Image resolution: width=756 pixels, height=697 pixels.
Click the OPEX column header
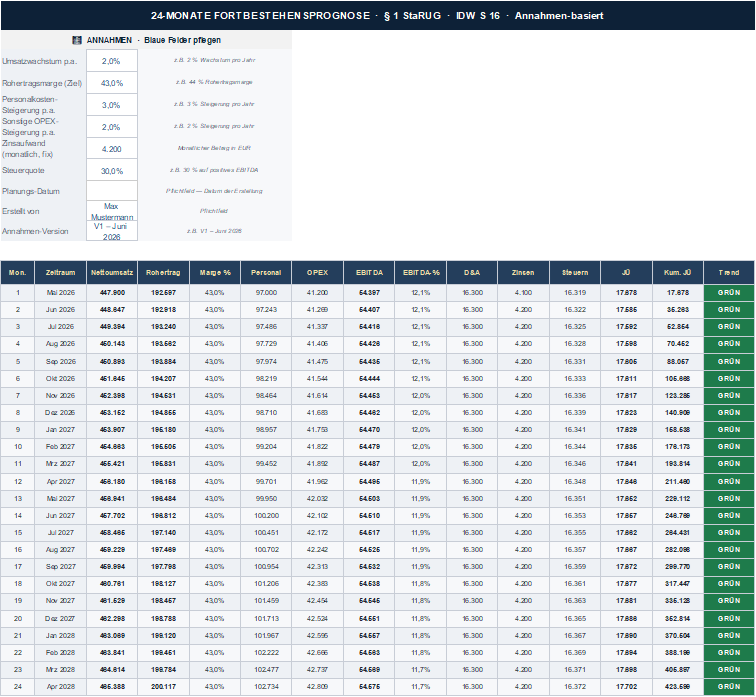(x=318, y=272)
